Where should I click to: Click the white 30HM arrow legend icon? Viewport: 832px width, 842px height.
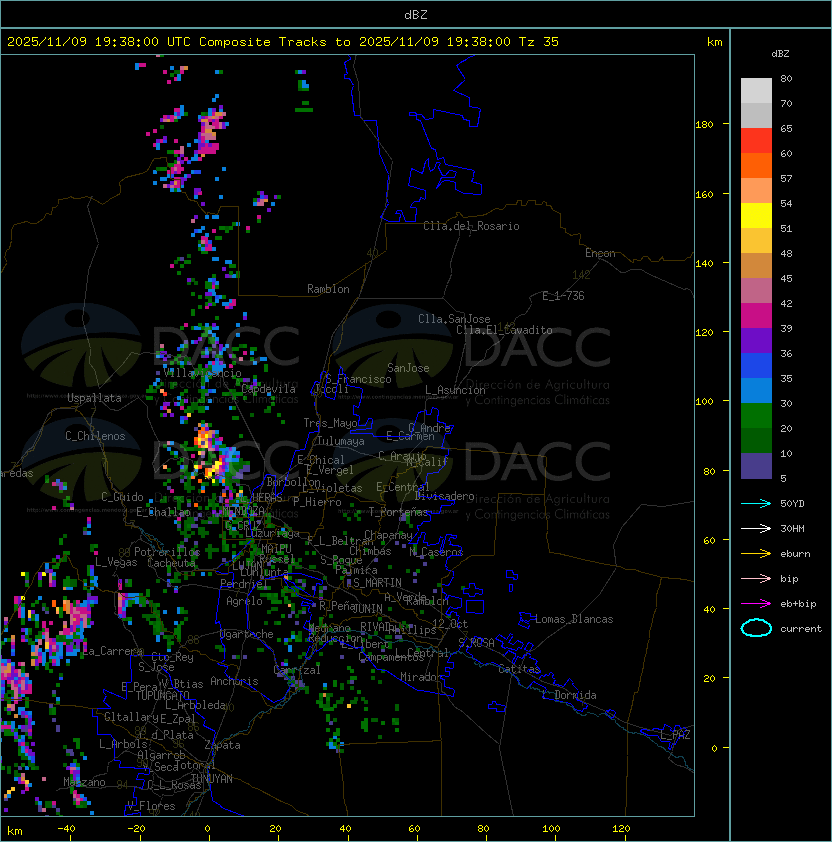(756, 528)
